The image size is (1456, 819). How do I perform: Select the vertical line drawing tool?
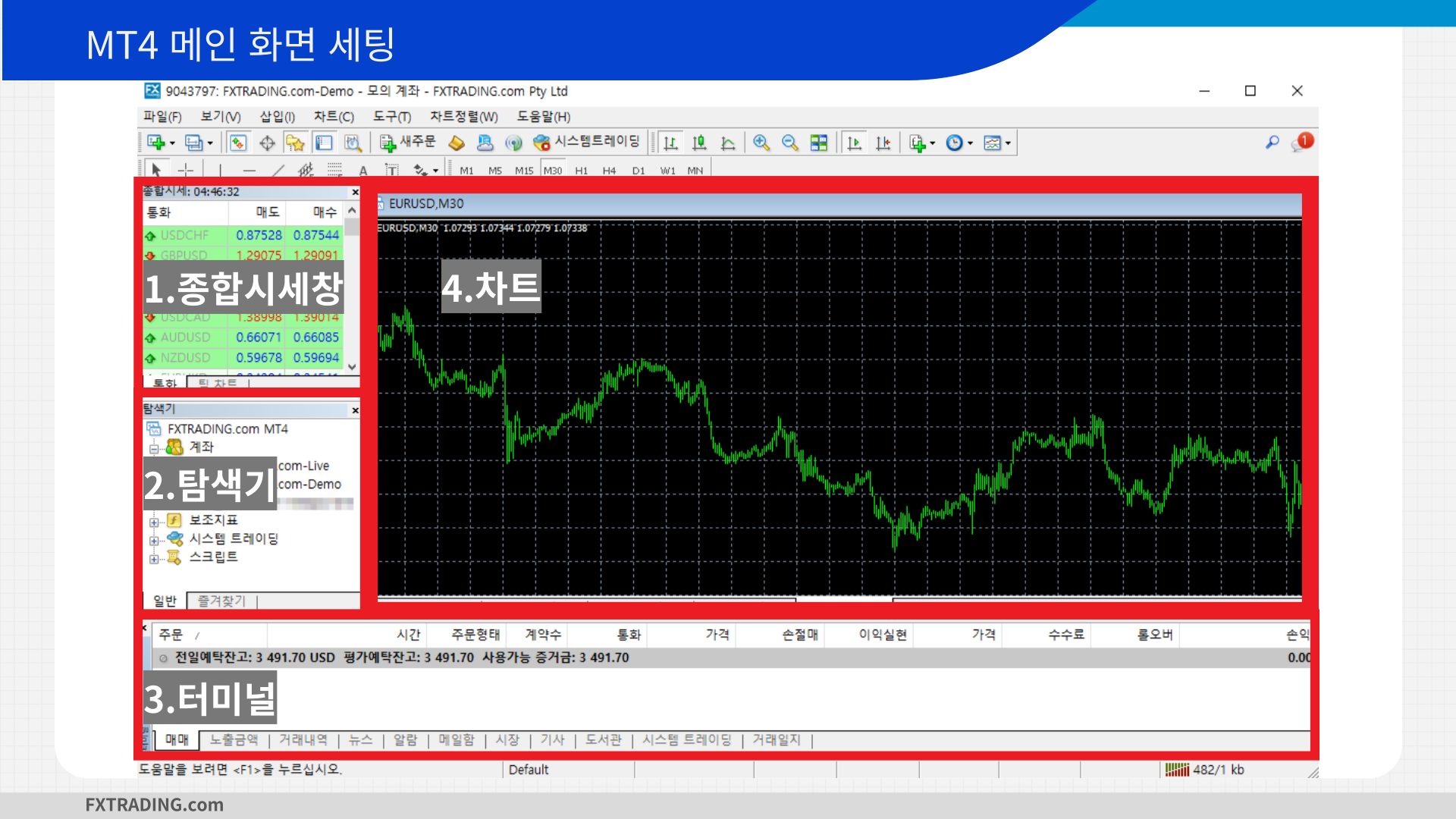tap(220, 170)
